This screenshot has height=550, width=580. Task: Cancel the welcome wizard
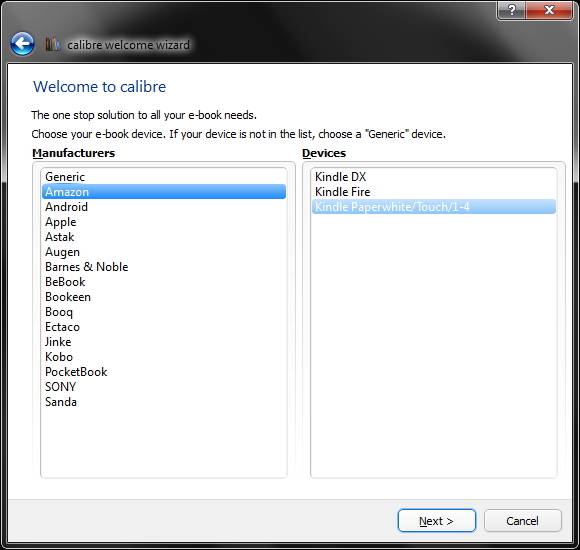[522, 521]
